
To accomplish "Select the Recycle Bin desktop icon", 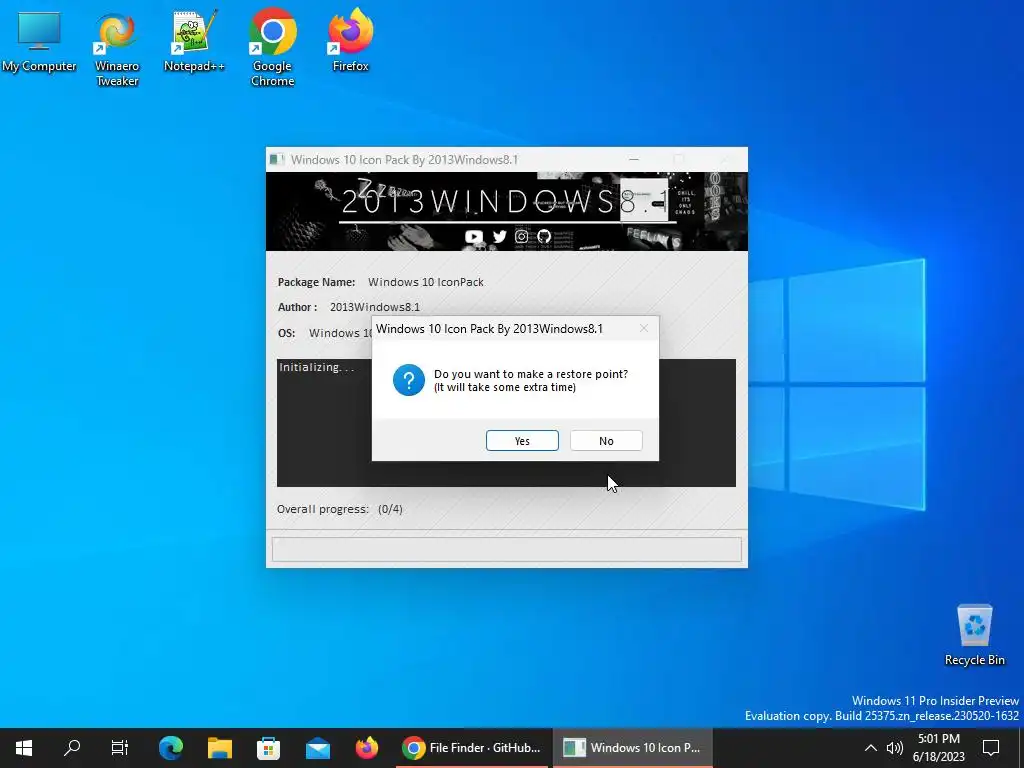I will click(974, 635).
